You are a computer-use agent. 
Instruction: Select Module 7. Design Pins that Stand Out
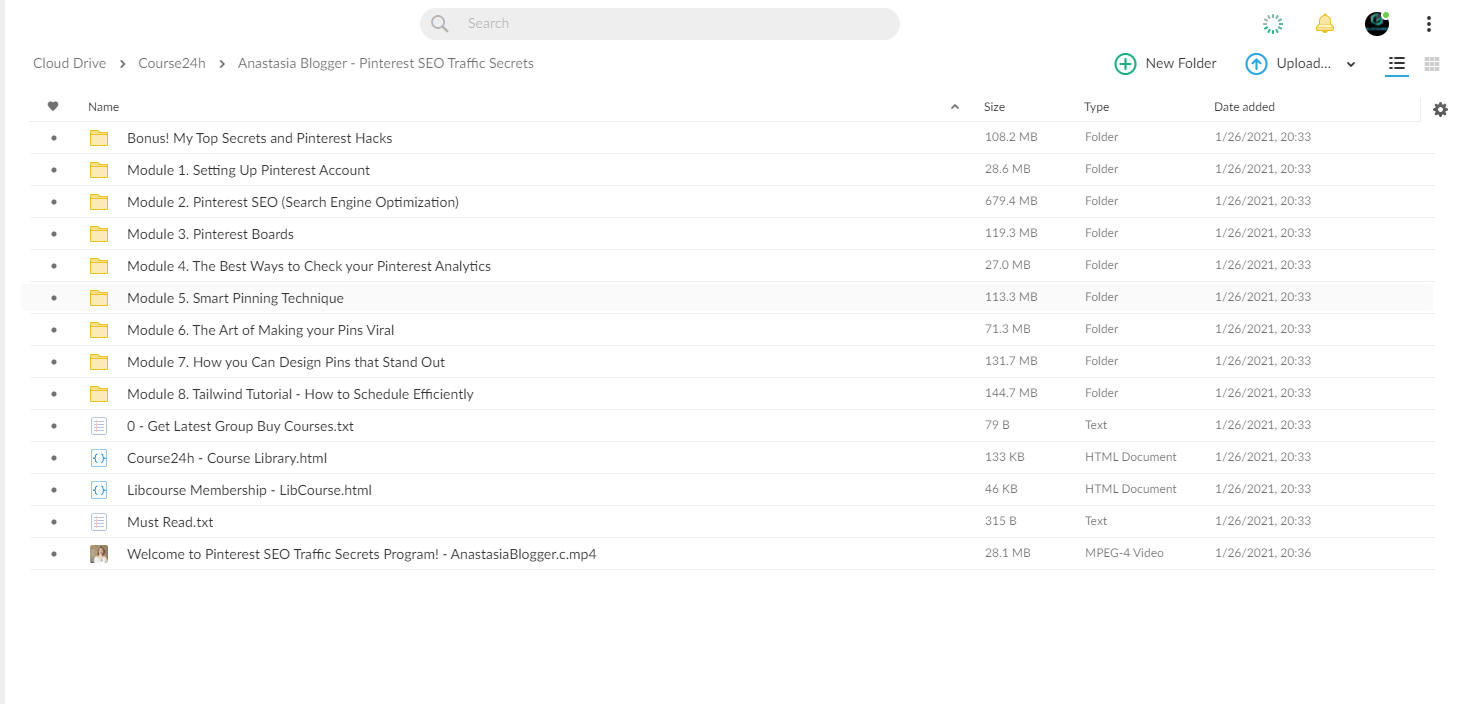point(286,362)
